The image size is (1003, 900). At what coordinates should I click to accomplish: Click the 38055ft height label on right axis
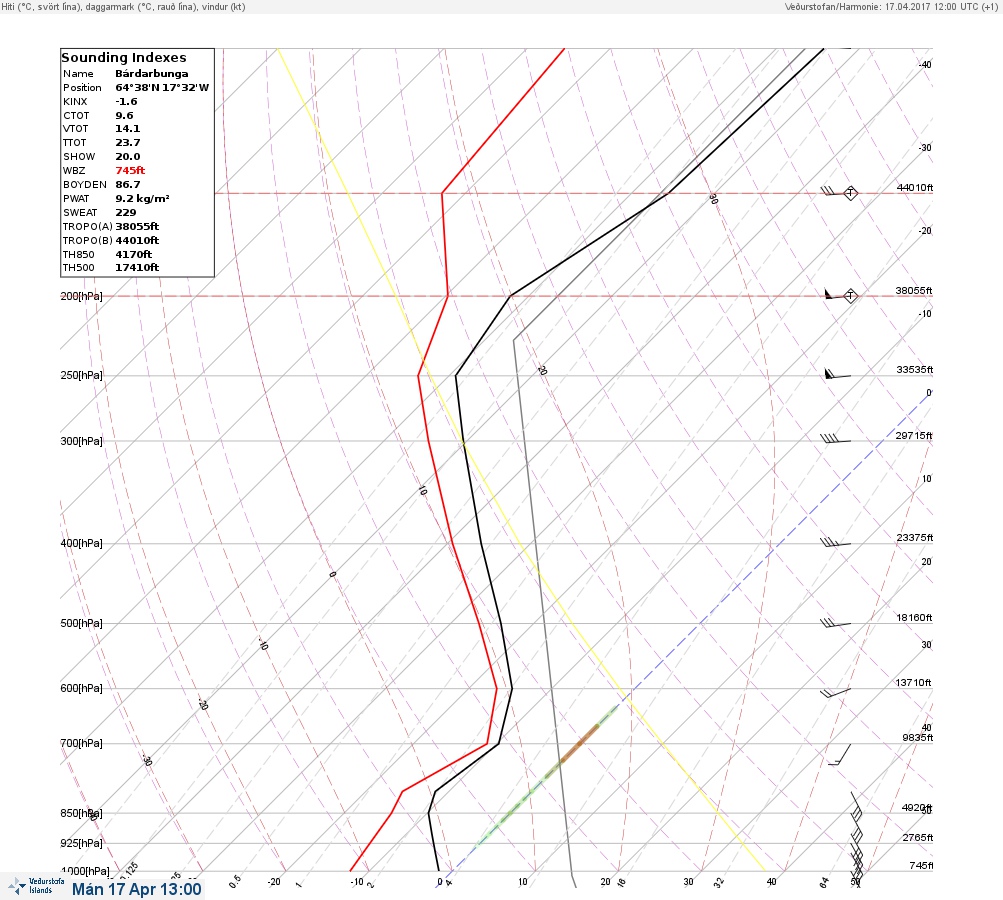tap(914, 290)
